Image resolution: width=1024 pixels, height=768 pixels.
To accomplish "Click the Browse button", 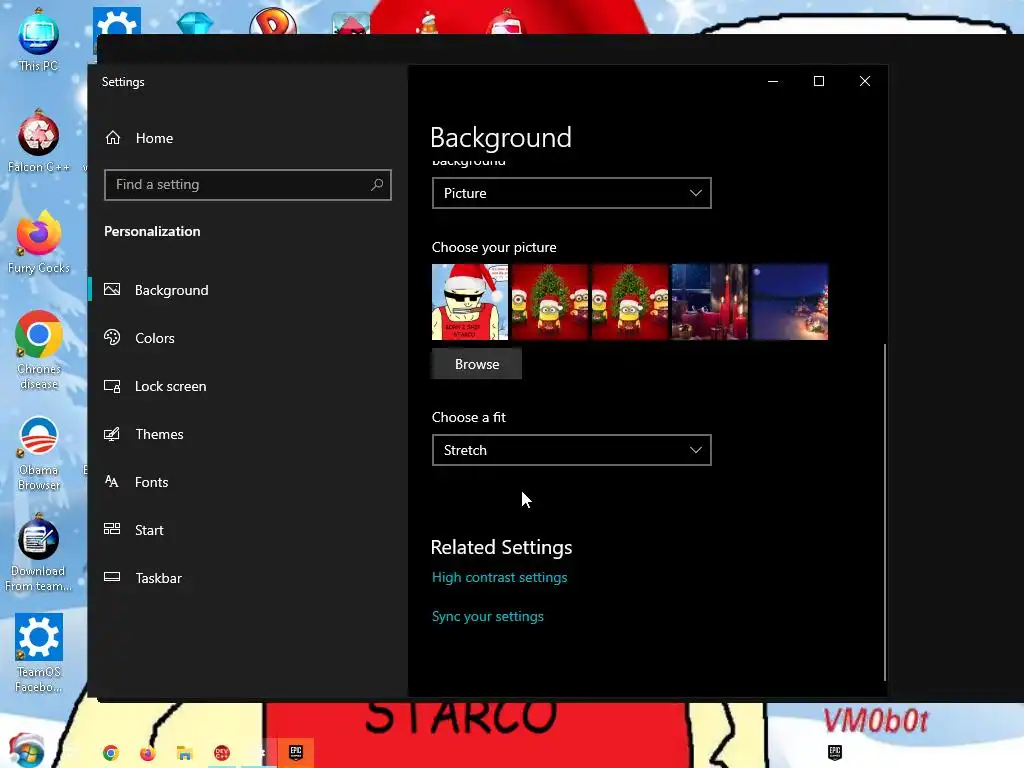I will click(x=477, y=364).
